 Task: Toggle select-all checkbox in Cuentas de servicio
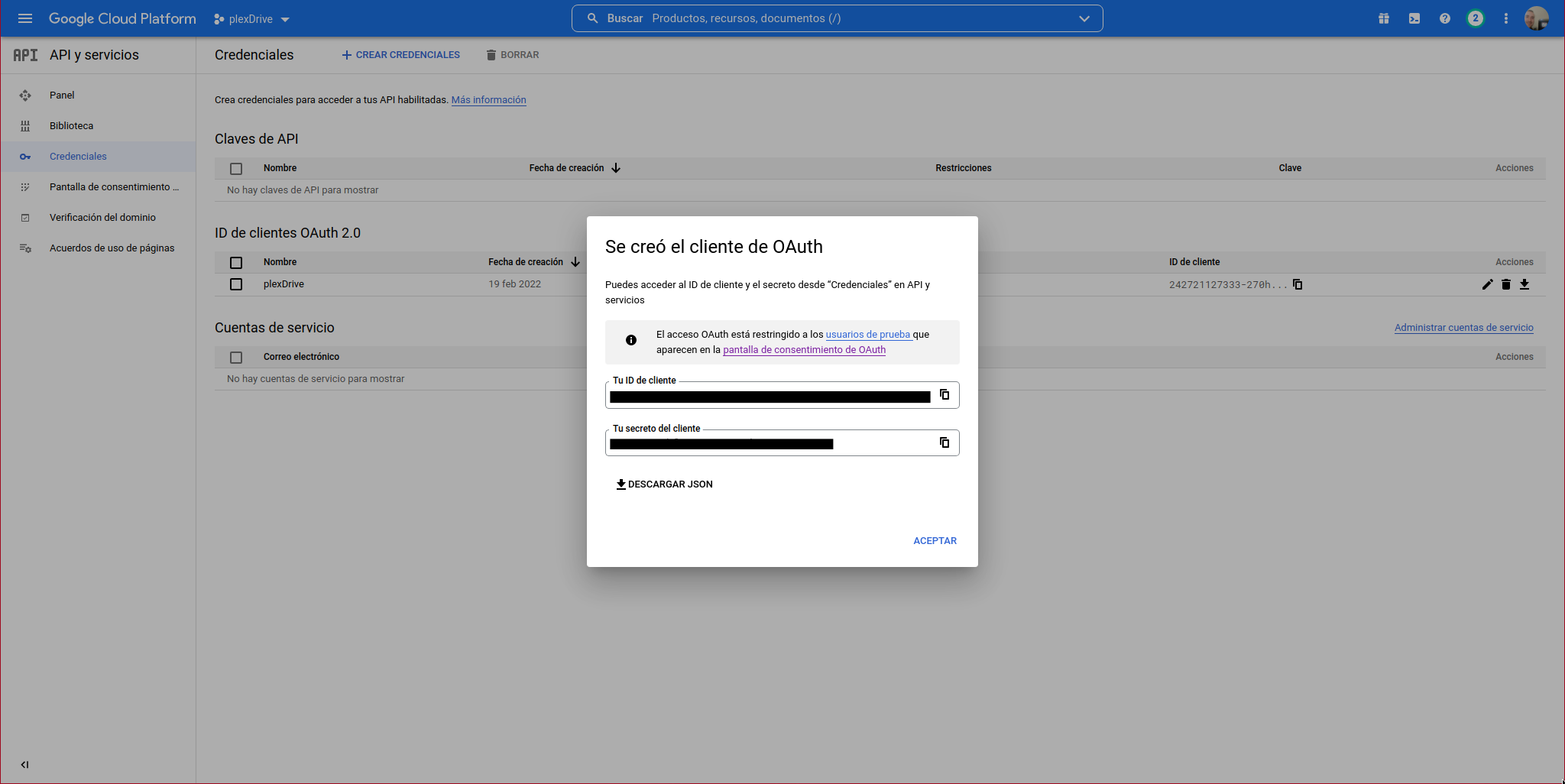tap(236, 357)
